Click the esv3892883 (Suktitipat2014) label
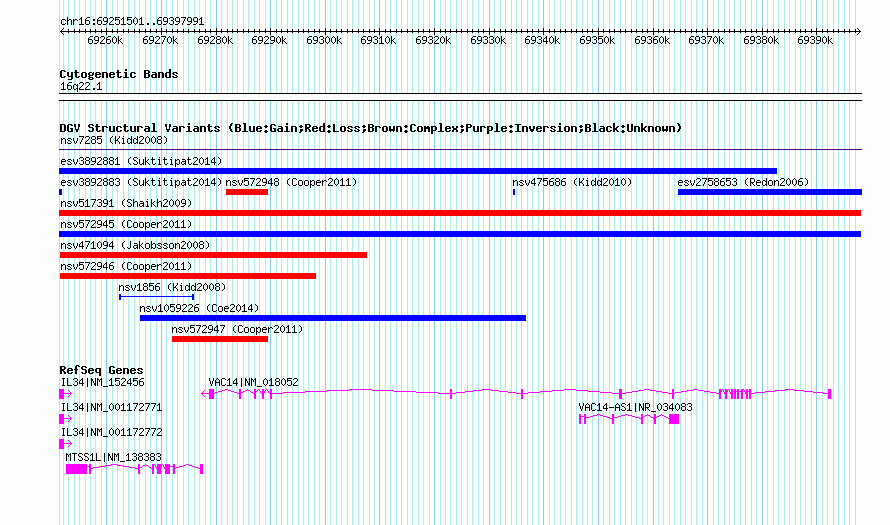Image resolution: width=890 pixels, height=525 pixels. 141,182
